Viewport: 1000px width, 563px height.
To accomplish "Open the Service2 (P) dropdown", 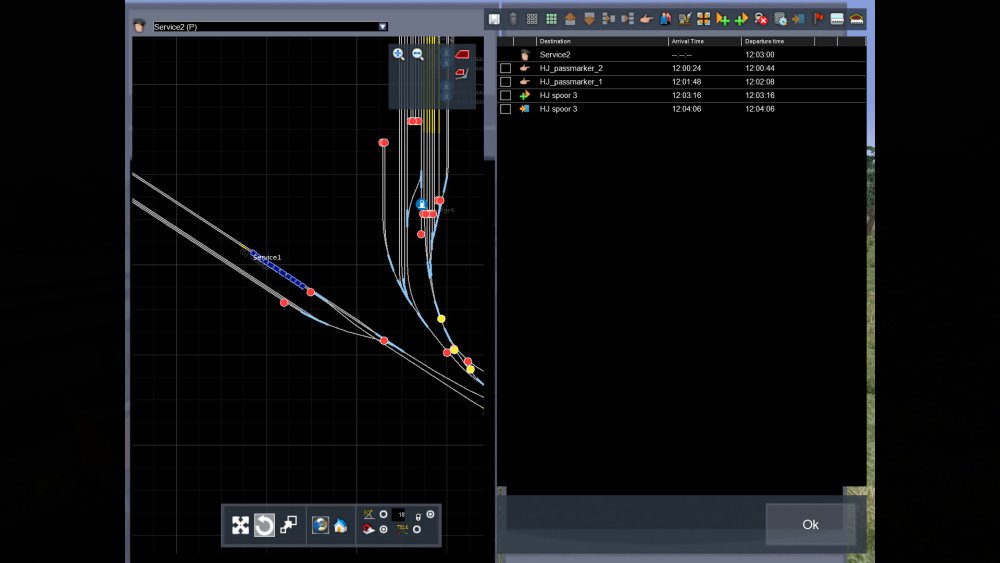I will coord(382,27).
